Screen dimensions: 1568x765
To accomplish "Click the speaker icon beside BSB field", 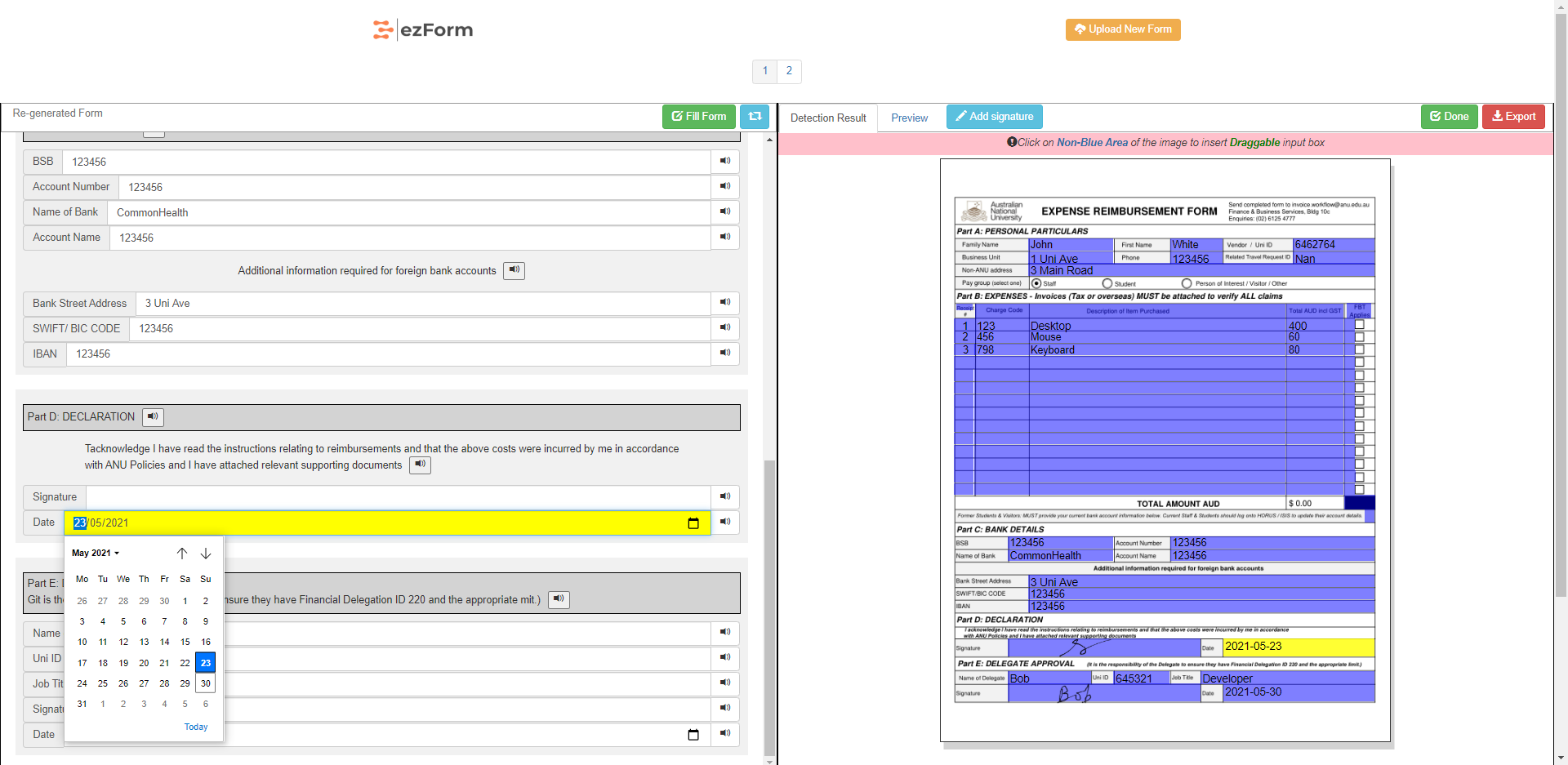I will pyautogui.click(x=724, y=161).
